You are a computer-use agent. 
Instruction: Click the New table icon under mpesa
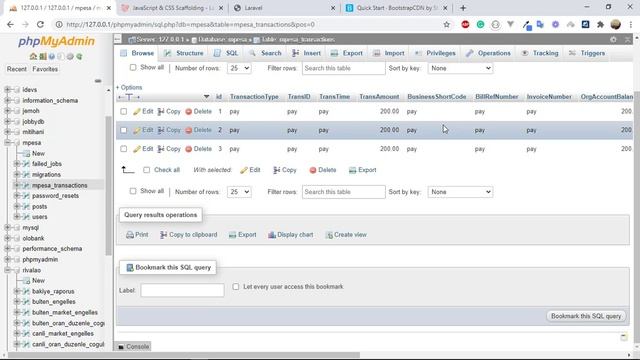[x=27, y=153]
